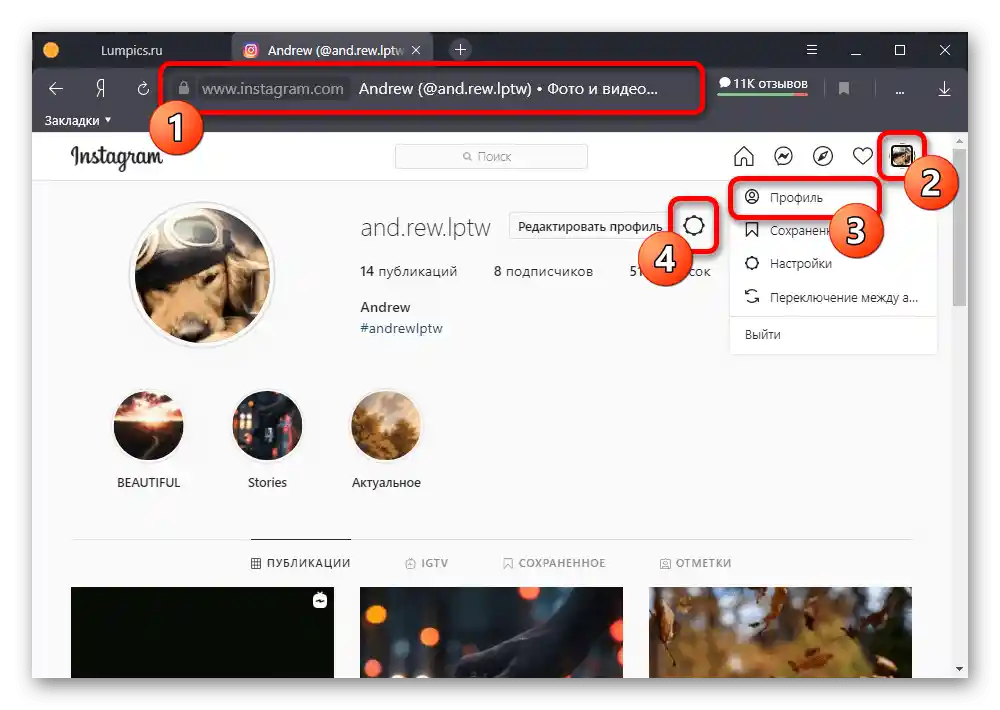Focus the Поиск search field
1000x710 pixels.
tap(491, 156)
